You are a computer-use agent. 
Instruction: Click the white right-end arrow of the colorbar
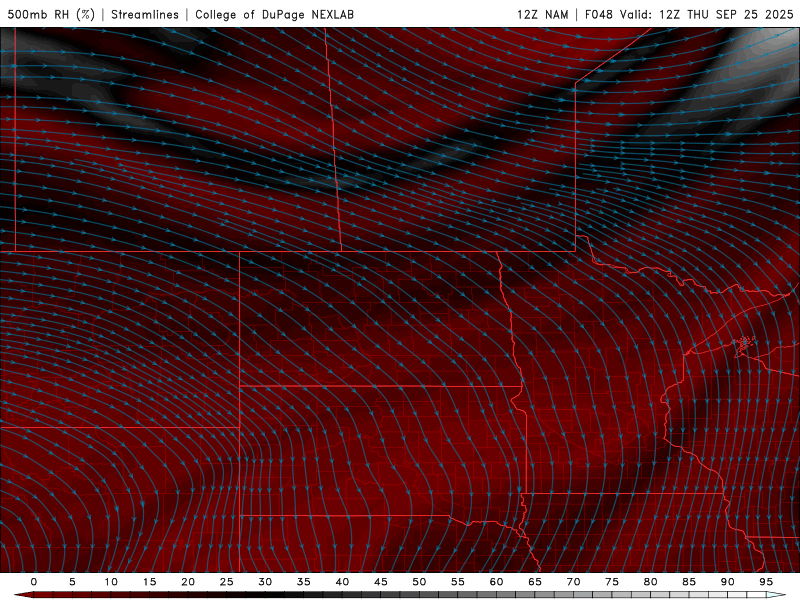(777, 595)
